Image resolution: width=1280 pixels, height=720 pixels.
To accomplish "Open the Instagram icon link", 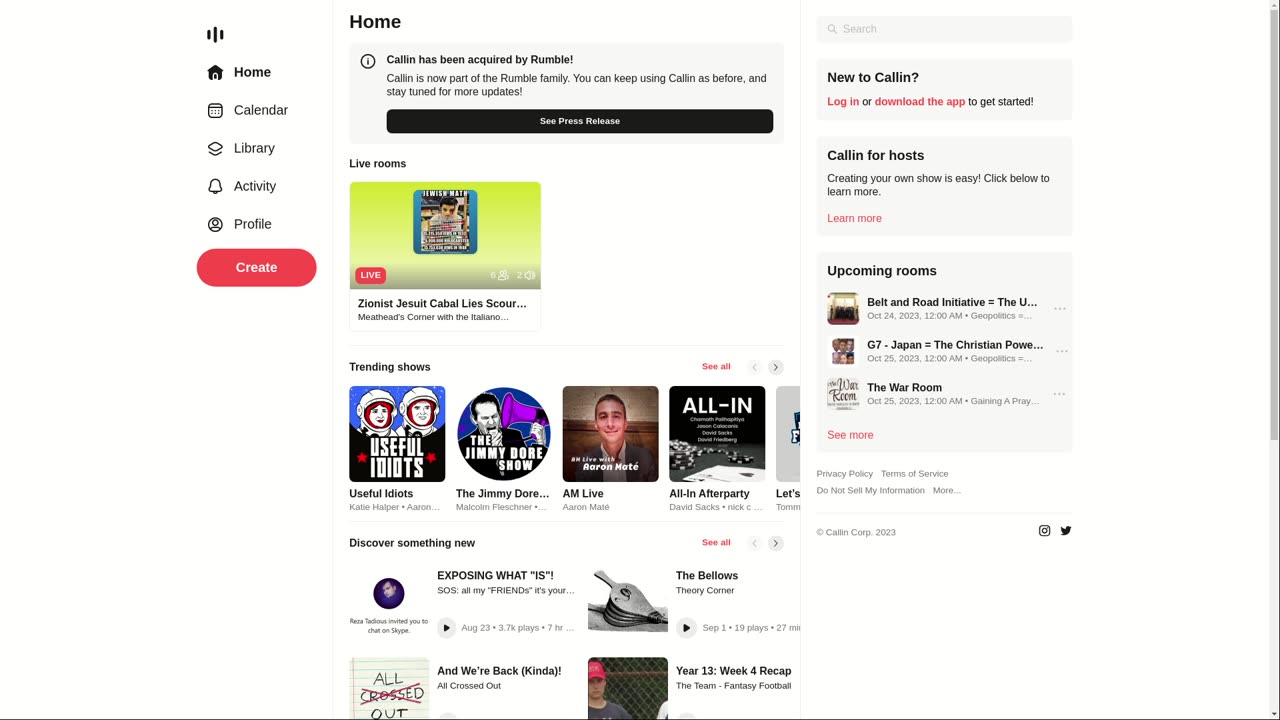I will 1044,531.
